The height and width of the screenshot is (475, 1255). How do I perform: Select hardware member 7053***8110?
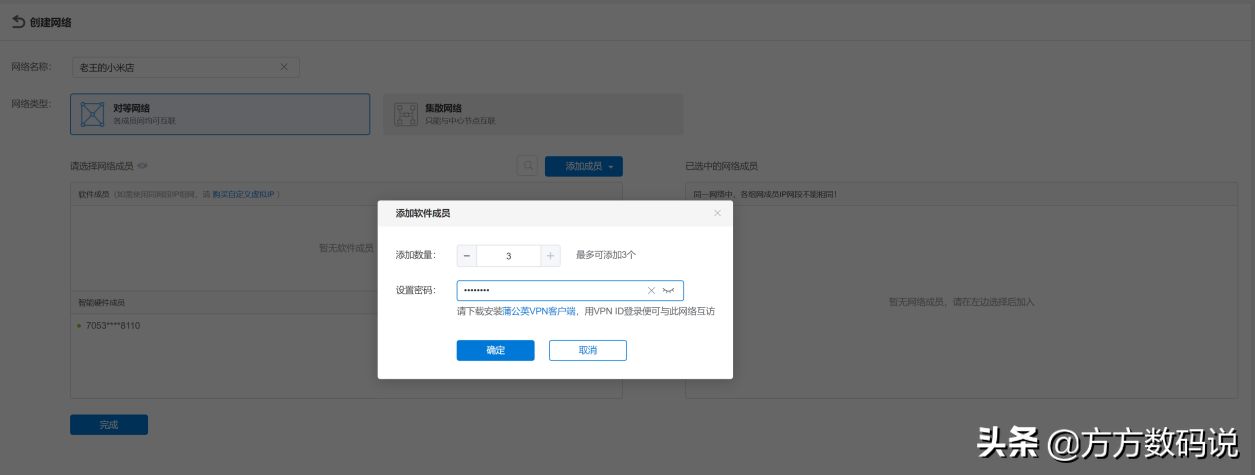113,326
